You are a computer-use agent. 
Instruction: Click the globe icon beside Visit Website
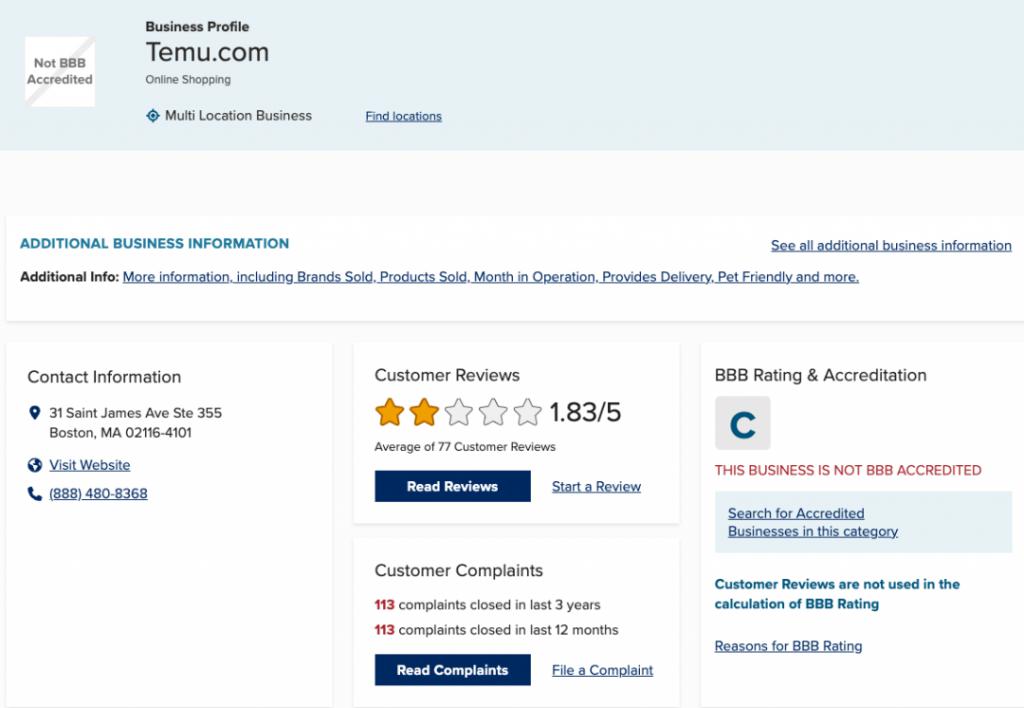tap(35, 465)
